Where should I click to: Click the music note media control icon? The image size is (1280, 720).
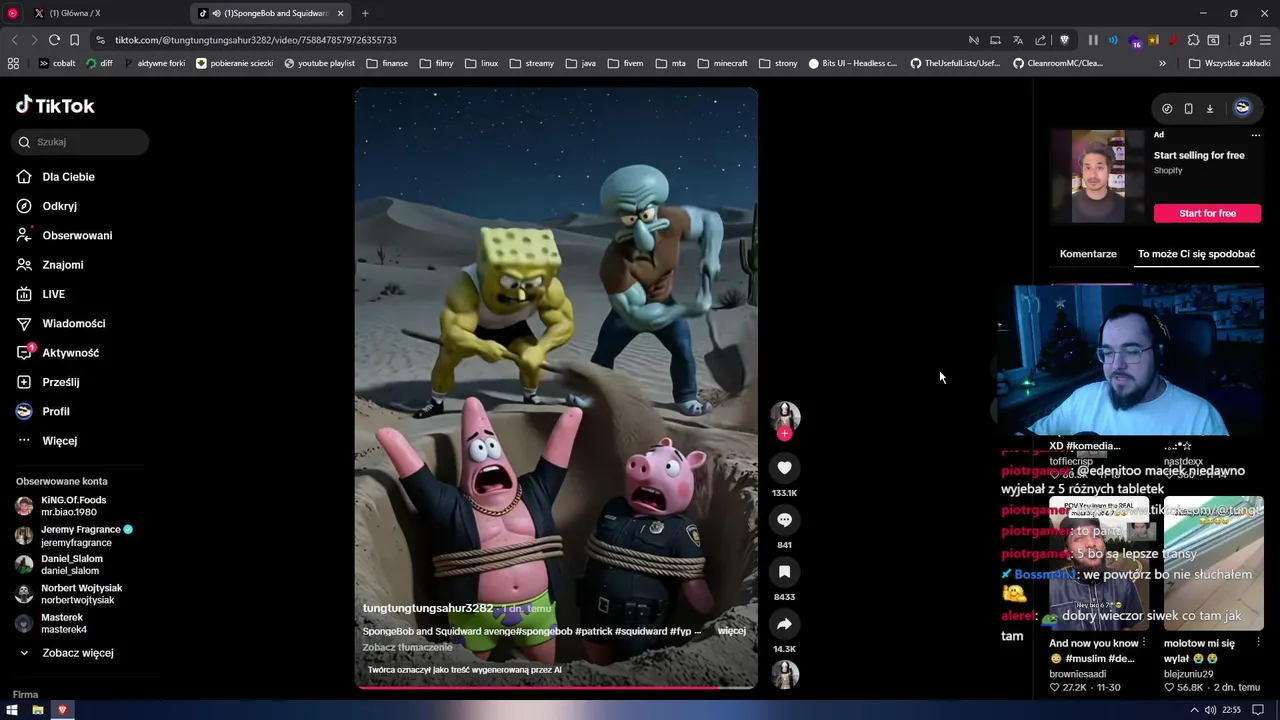[x=1245, y=40]
